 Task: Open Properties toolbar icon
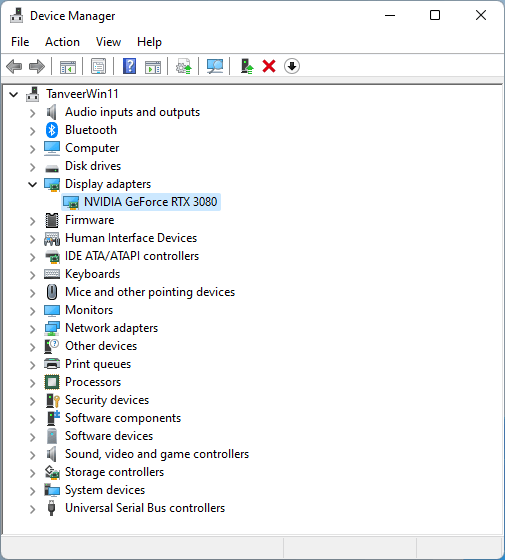click(98, 66)
